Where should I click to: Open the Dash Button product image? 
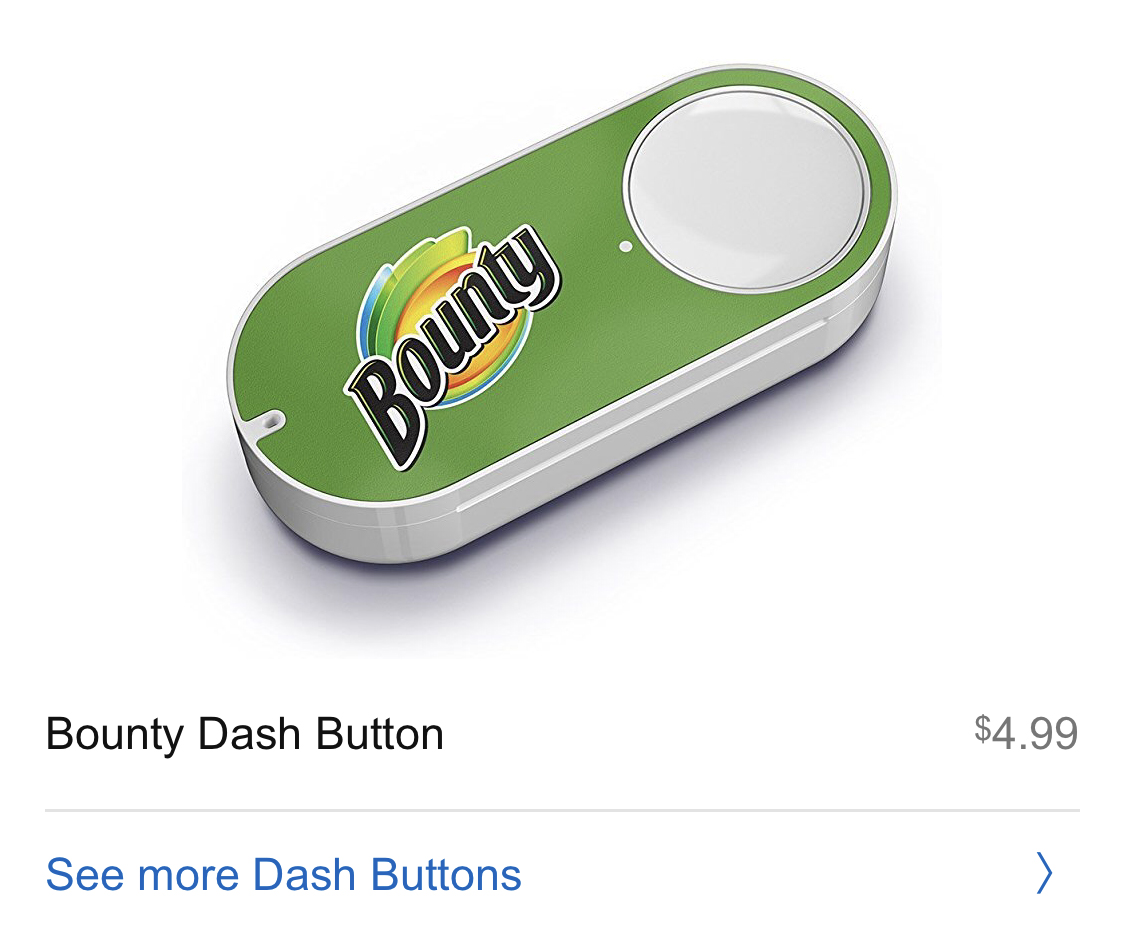[x=561, y=314]
